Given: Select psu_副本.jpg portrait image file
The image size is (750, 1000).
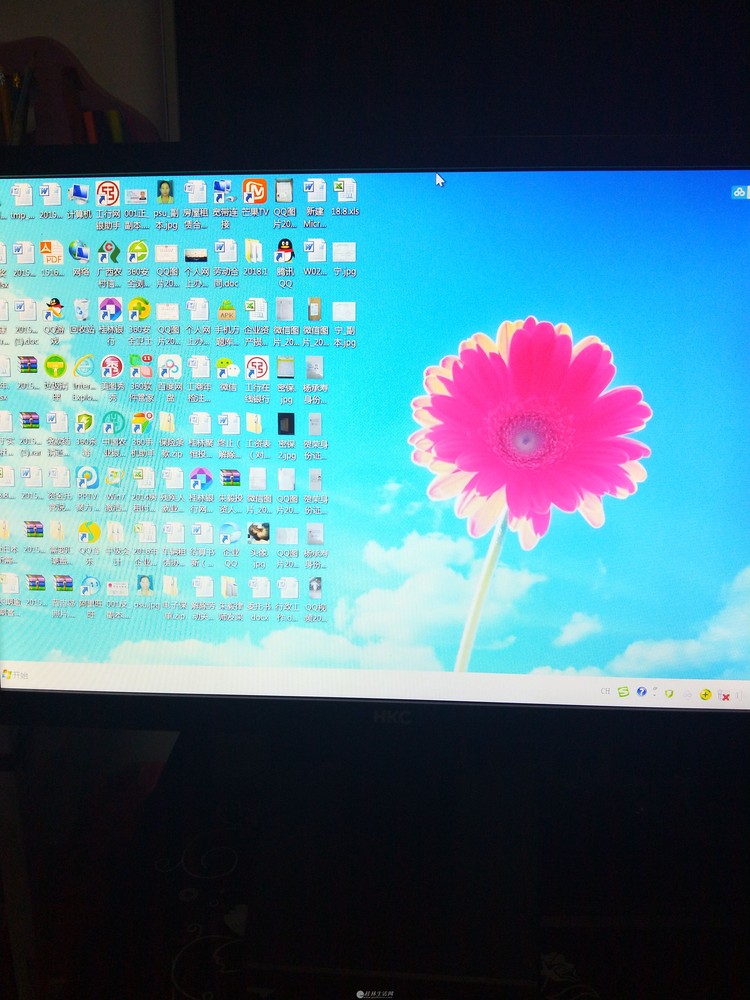Looking at the screenshot, I should point(166,205).
